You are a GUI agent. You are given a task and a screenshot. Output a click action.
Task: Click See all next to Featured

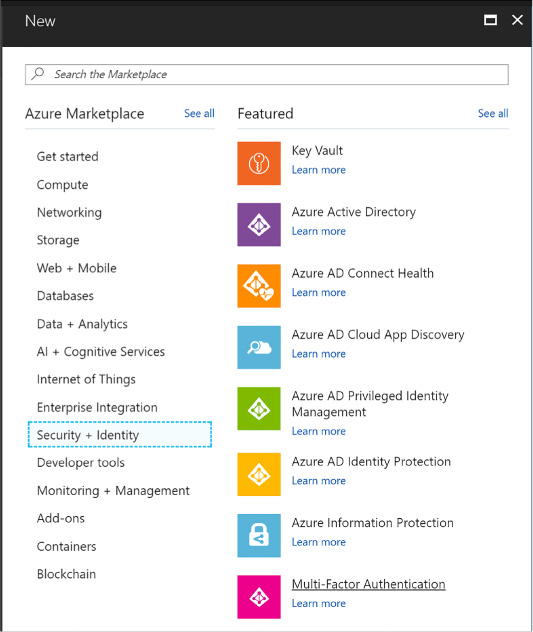pyautogui.click(x=493, y=113)
